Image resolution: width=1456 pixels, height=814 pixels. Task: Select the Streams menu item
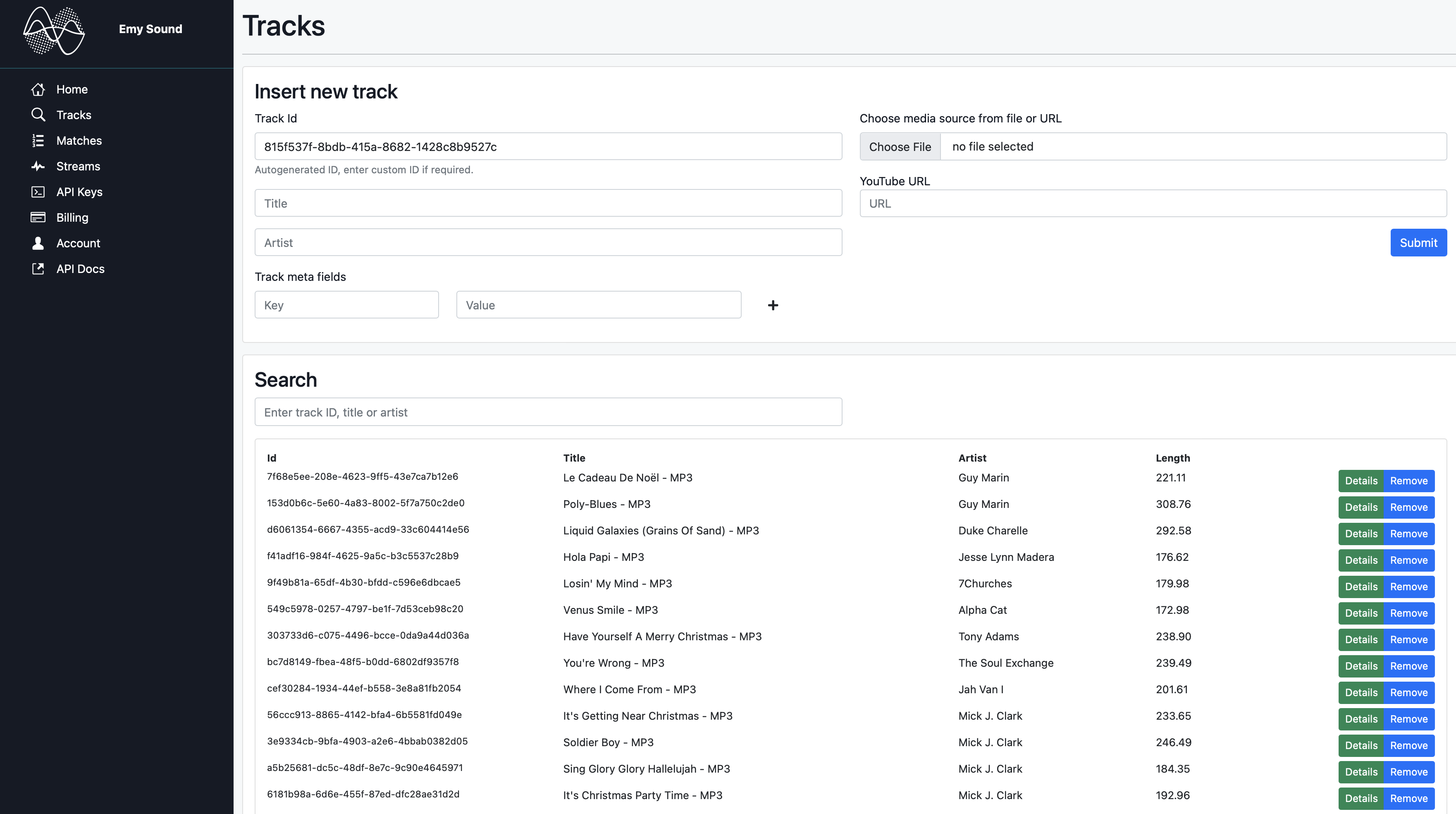coord(78,166)
